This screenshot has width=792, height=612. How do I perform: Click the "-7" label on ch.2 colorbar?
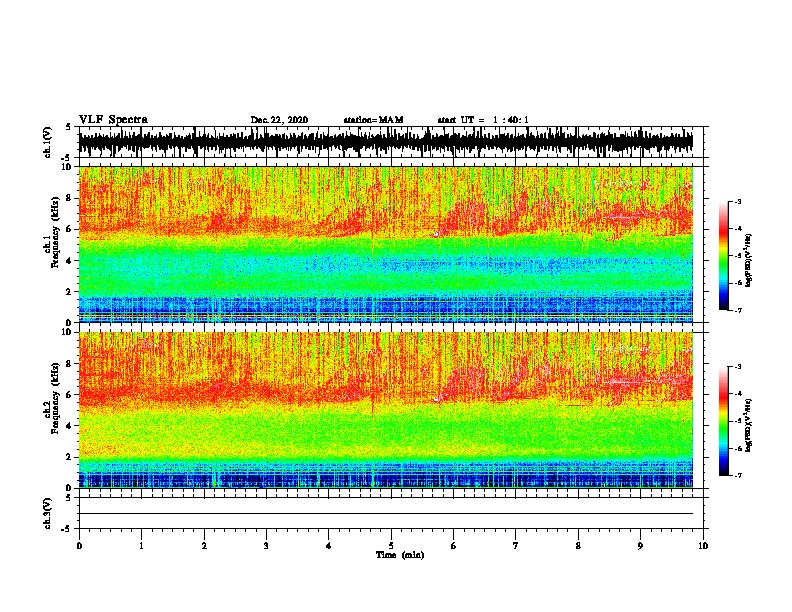737,475
